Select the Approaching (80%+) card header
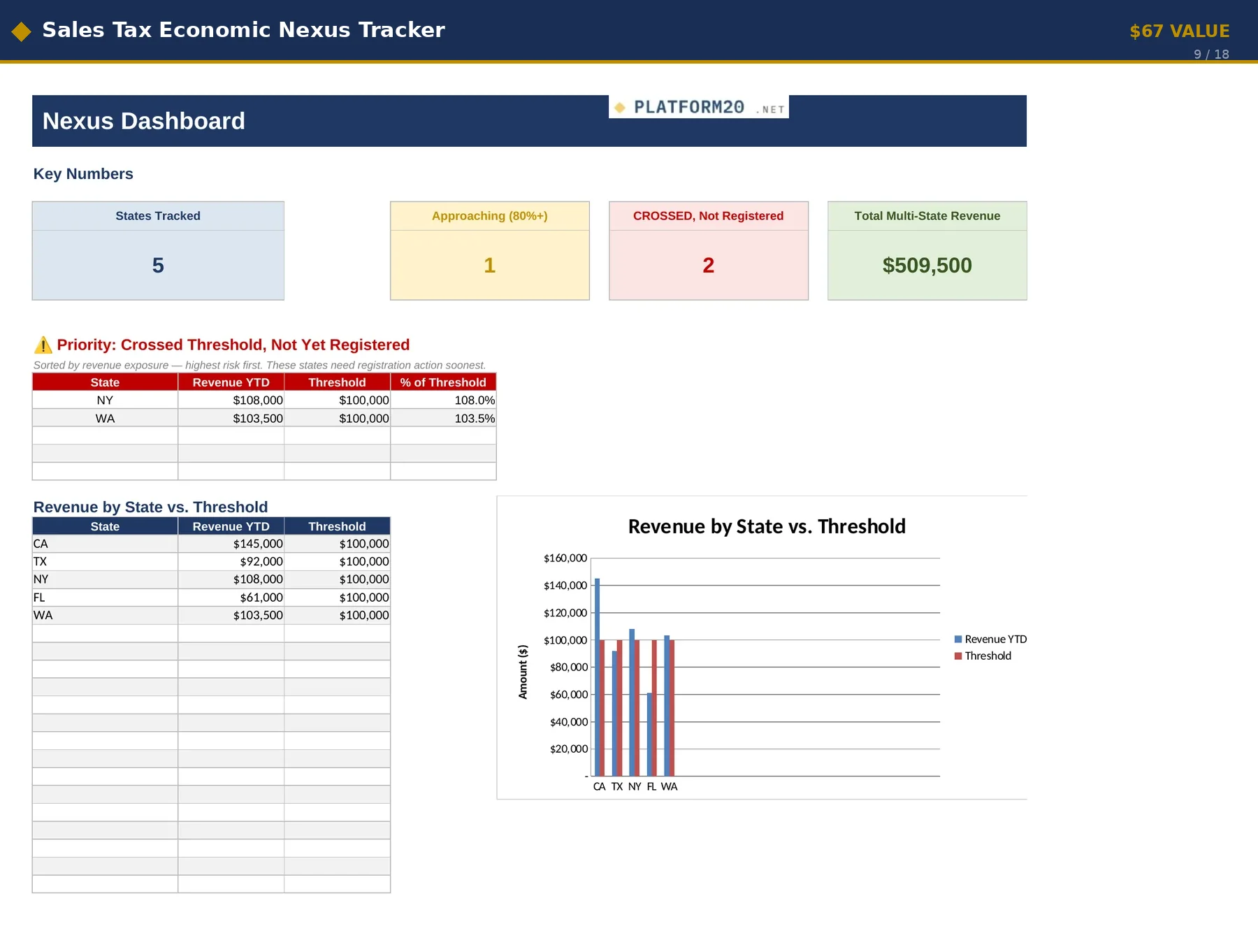The width and height of the screenshot is (1258, 952). point(489,216)
